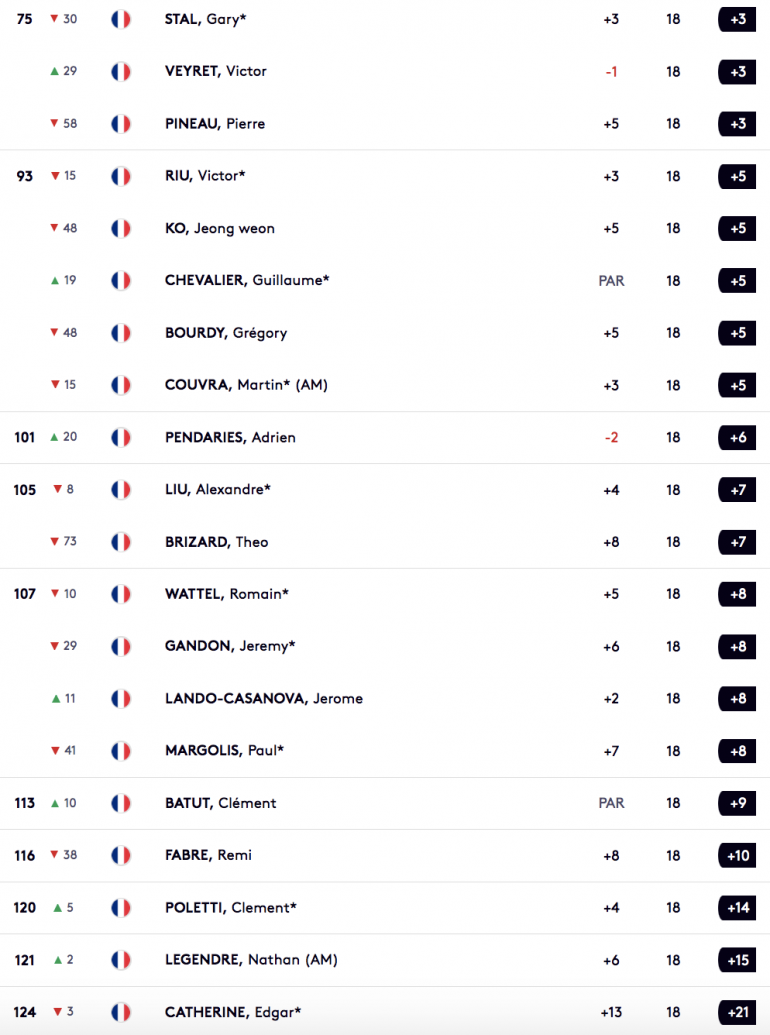770x1035 pixels.
Task: Select the CHEVALIER, Guillaume player name
Action: (x=247, y=280)
